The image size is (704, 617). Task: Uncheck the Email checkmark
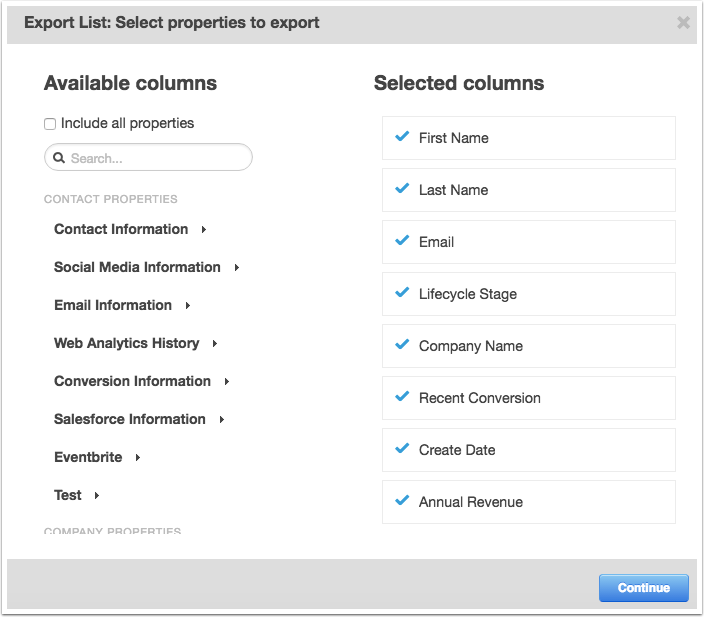402,240
